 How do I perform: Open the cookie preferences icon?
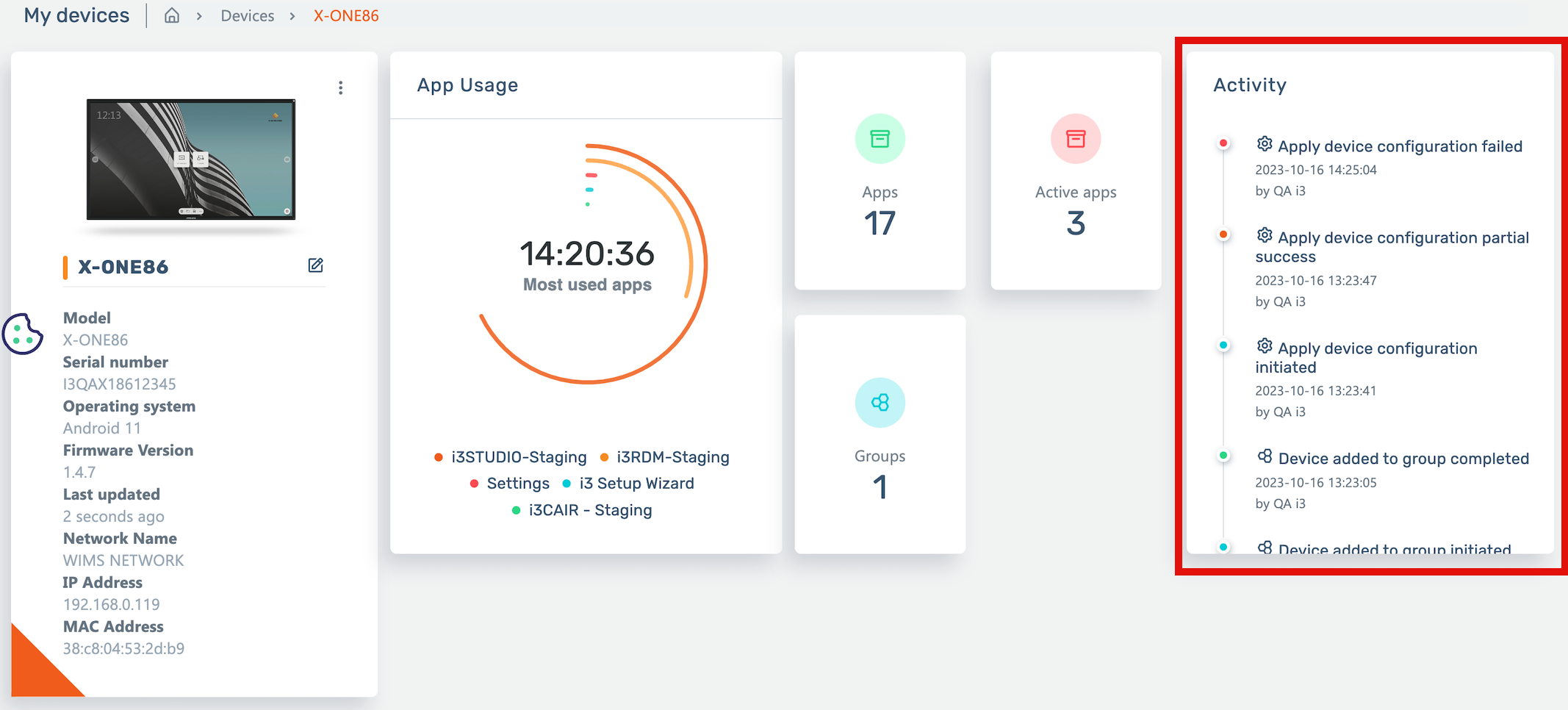[23, 334]
